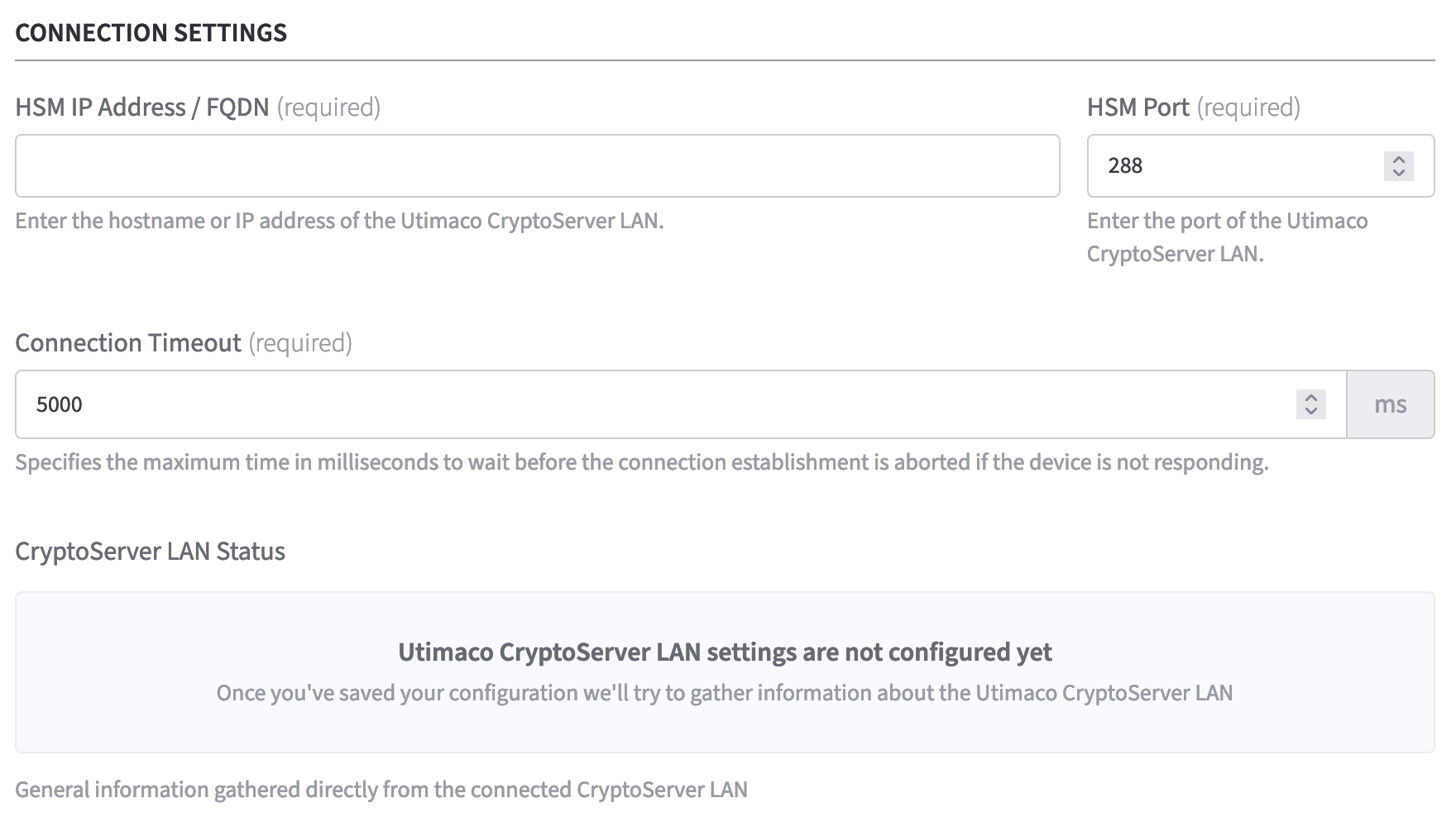This screenshot has height=817, width=1456.
Task: Click the HSM IP Address / FQDN label
Action: [x=142, y=107]
